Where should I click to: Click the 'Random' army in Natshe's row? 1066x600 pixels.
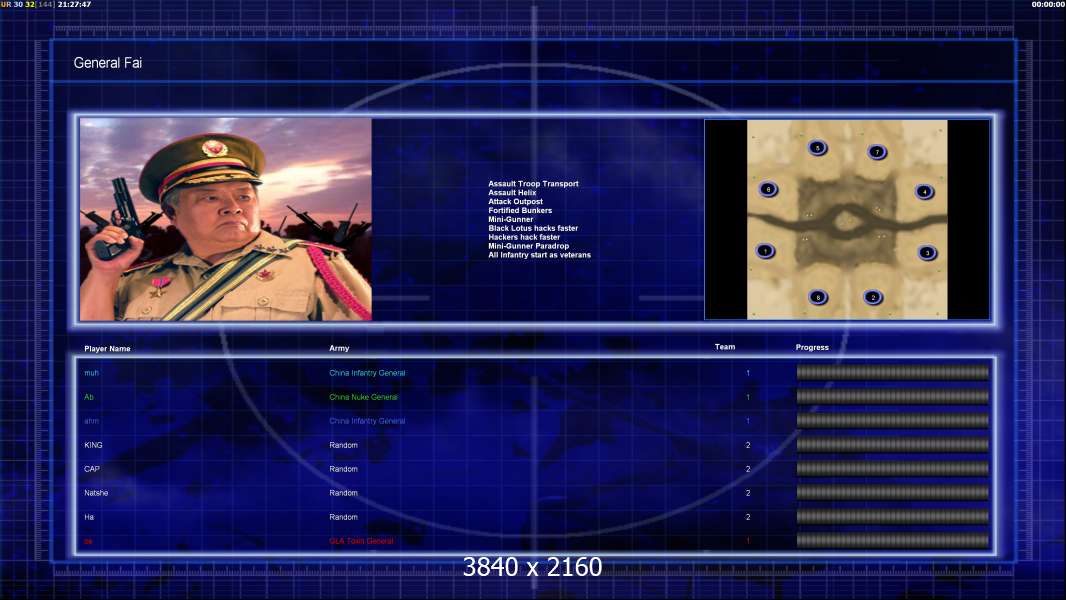[x=343, y=493]
